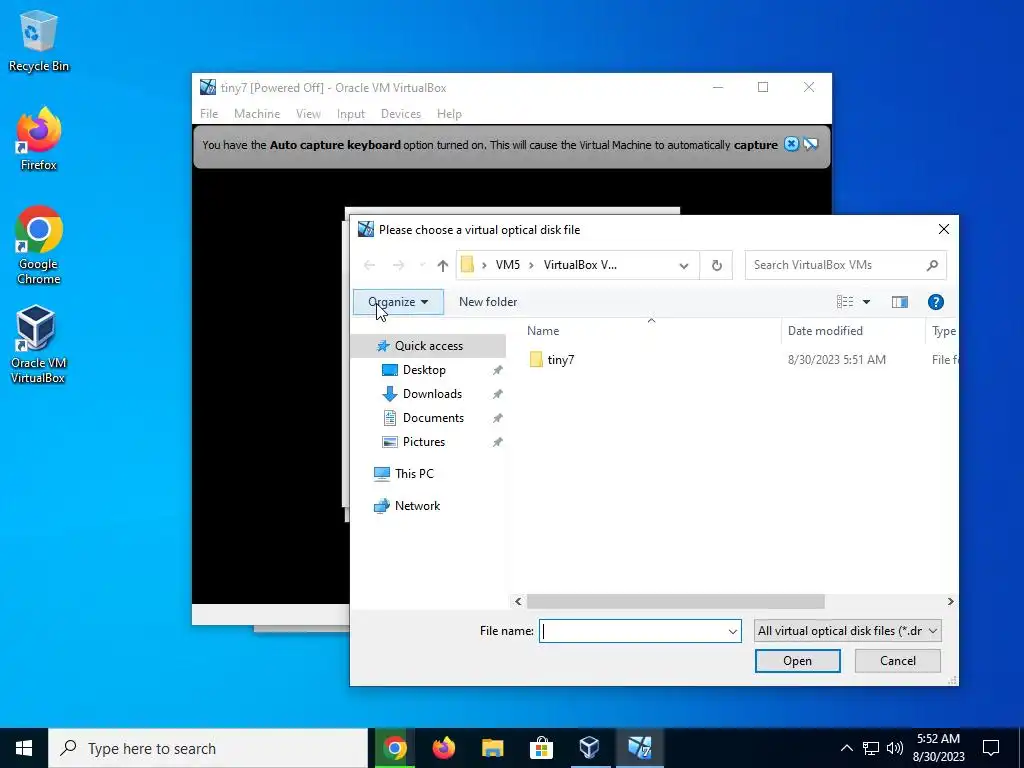Switch to tiny7 VM taskbar icon
The height and width of the screenshot is (768, 1024).
(x=639, y=748)
